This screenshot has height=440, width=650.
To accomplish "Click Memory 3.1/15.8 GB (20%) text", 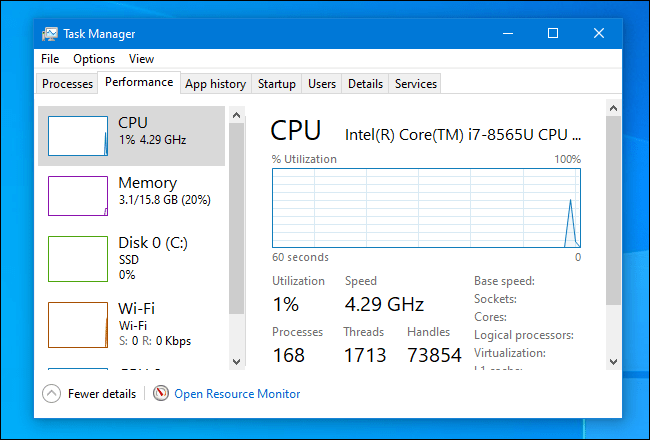I will pyautogui.click(x=165, y=200).
